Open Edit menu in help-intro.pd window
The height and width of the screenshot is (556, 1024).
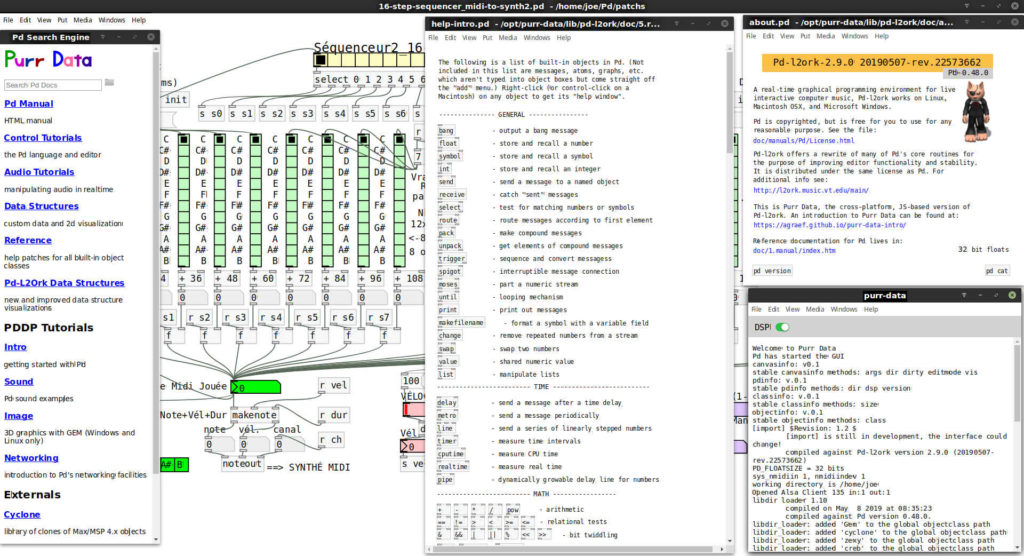[x=451, y=38]
